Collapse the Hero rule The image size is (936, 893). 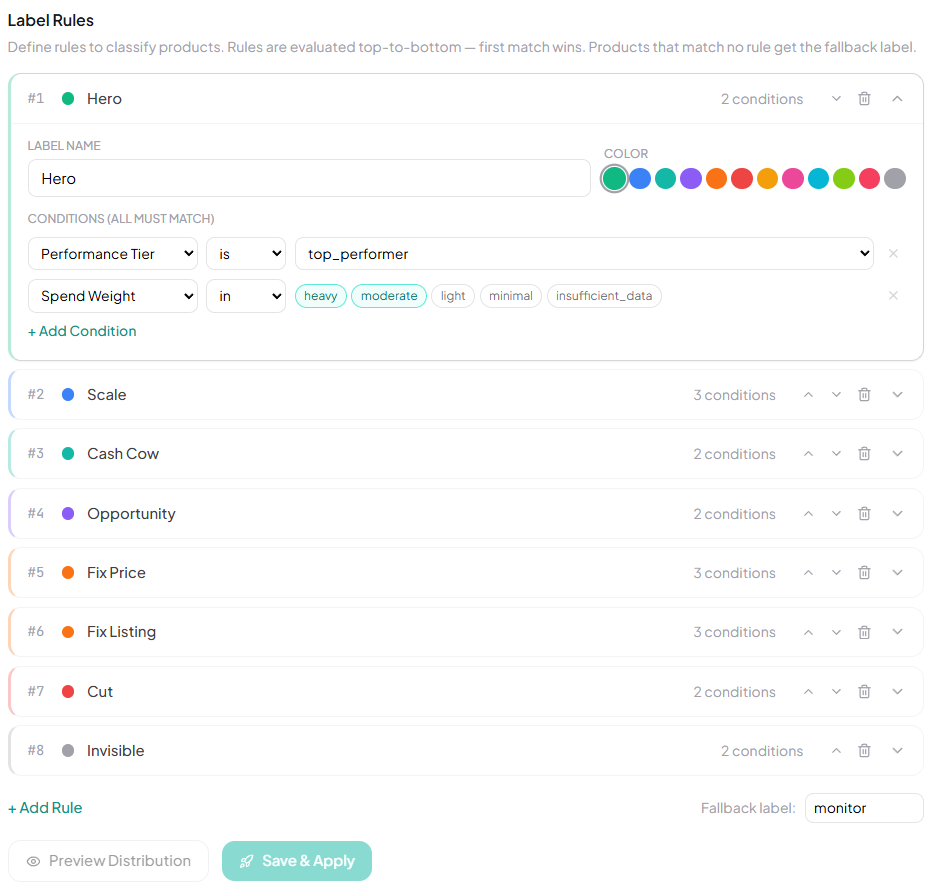[x=897, y=98]
